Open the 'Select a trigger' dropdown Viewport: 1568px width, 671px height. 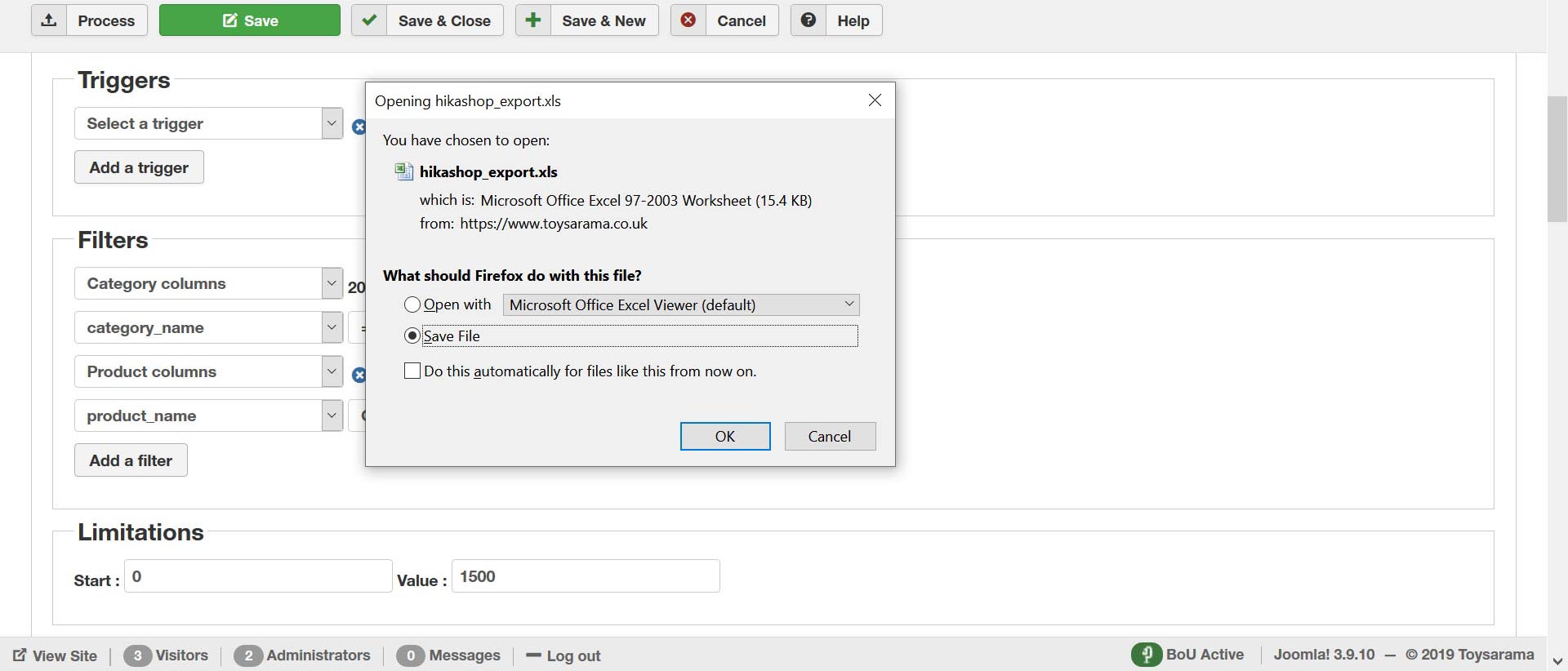click(x=209, y=123)
